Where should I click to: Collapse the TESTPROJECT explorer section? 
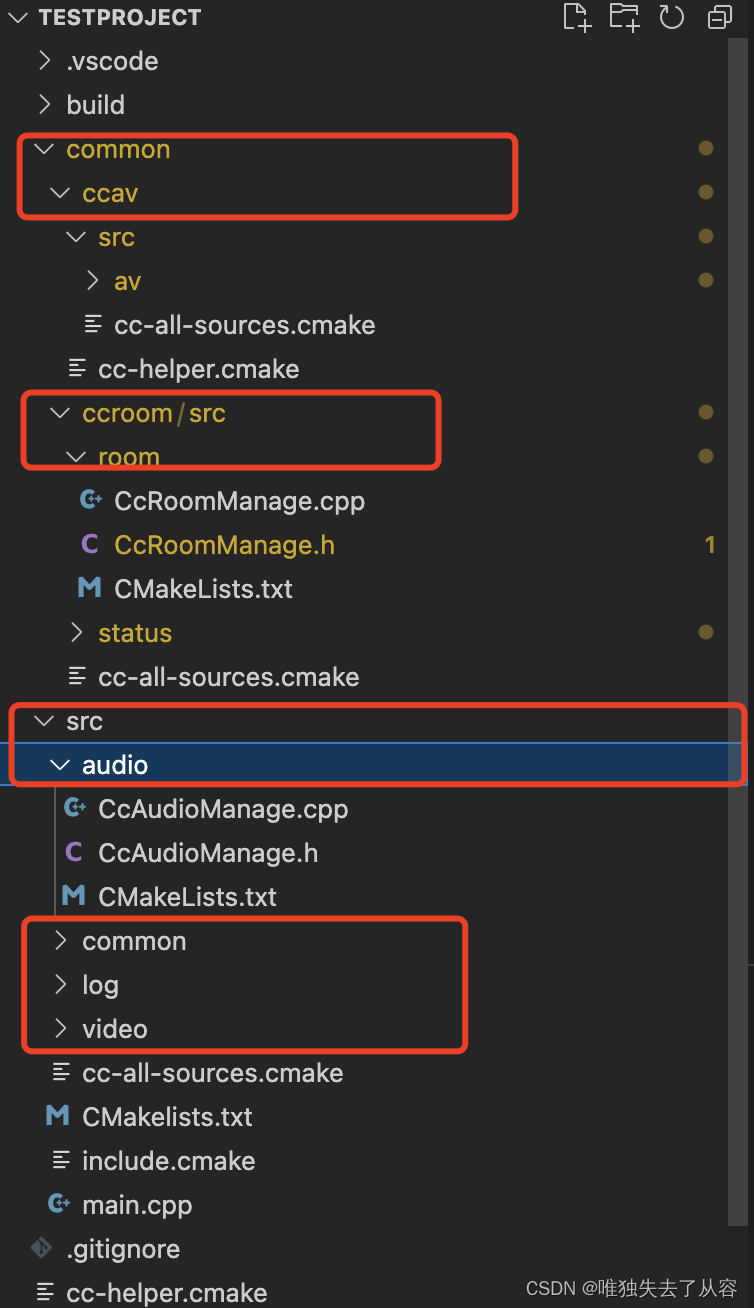coord(16,17)
